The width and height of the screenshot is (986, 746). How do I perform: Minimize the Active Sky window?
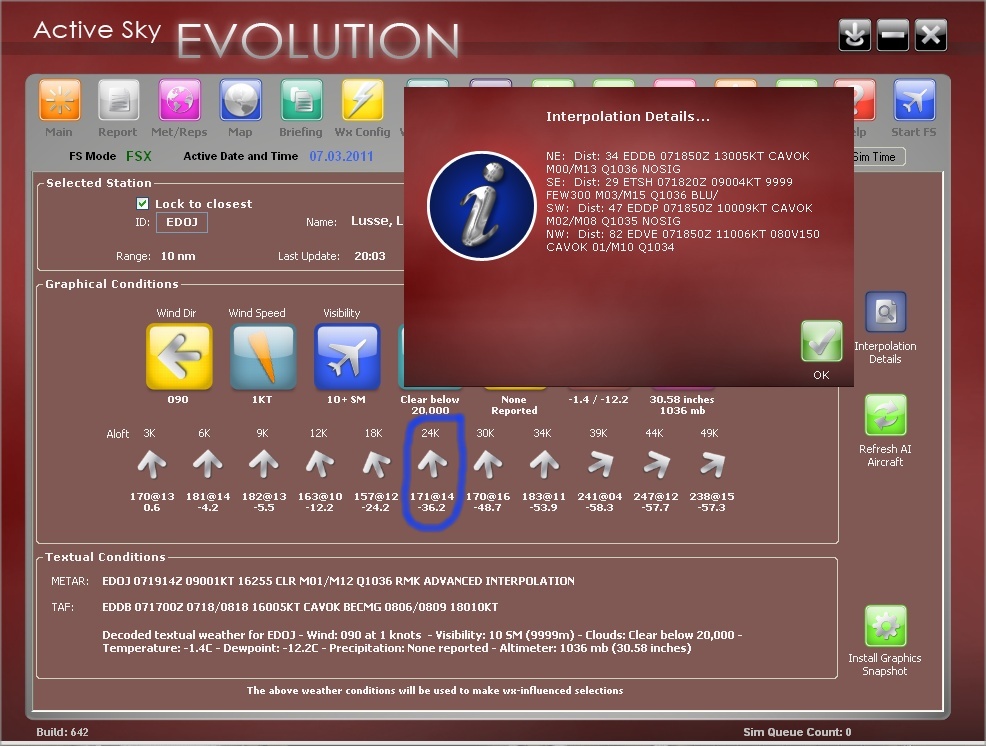tap(893, 35)
